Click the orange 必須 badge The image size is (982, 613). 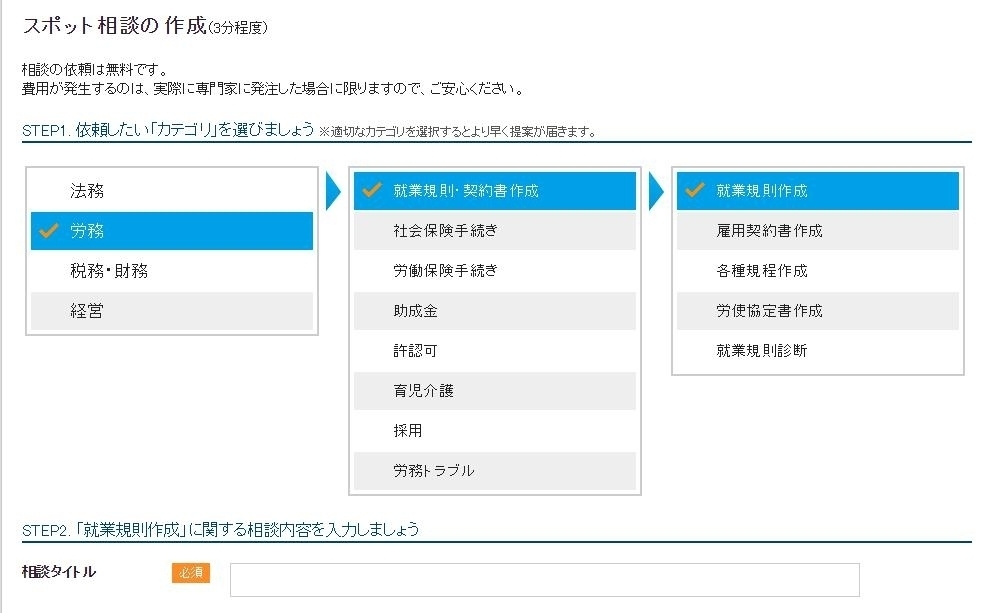tap(191, 573)
